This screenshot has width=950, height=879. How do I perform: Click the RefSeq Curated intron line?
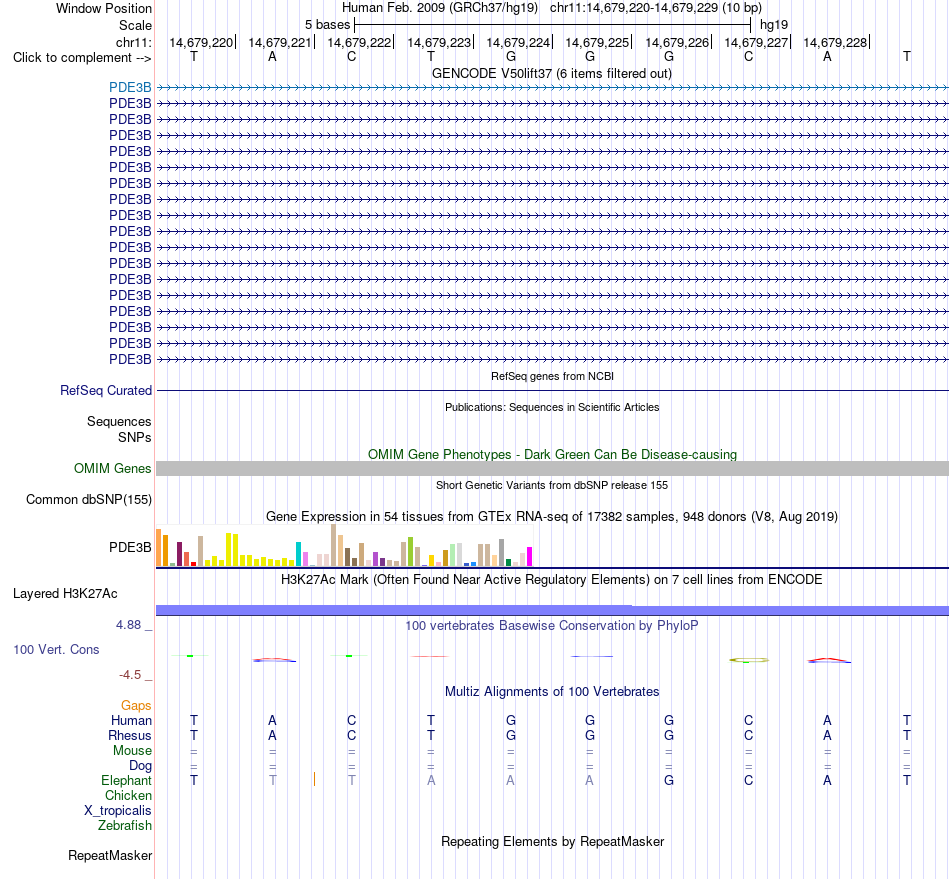[x=552, y=390]
